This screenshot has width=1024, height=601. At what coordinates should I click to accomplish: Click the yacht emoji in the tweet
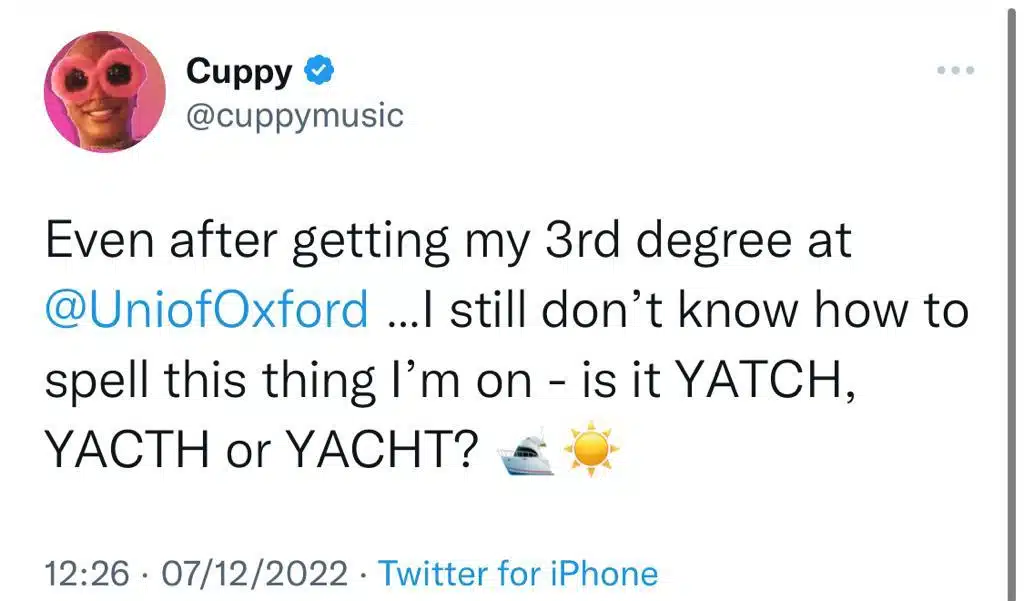pyautogui.click(x=525, y=450)
